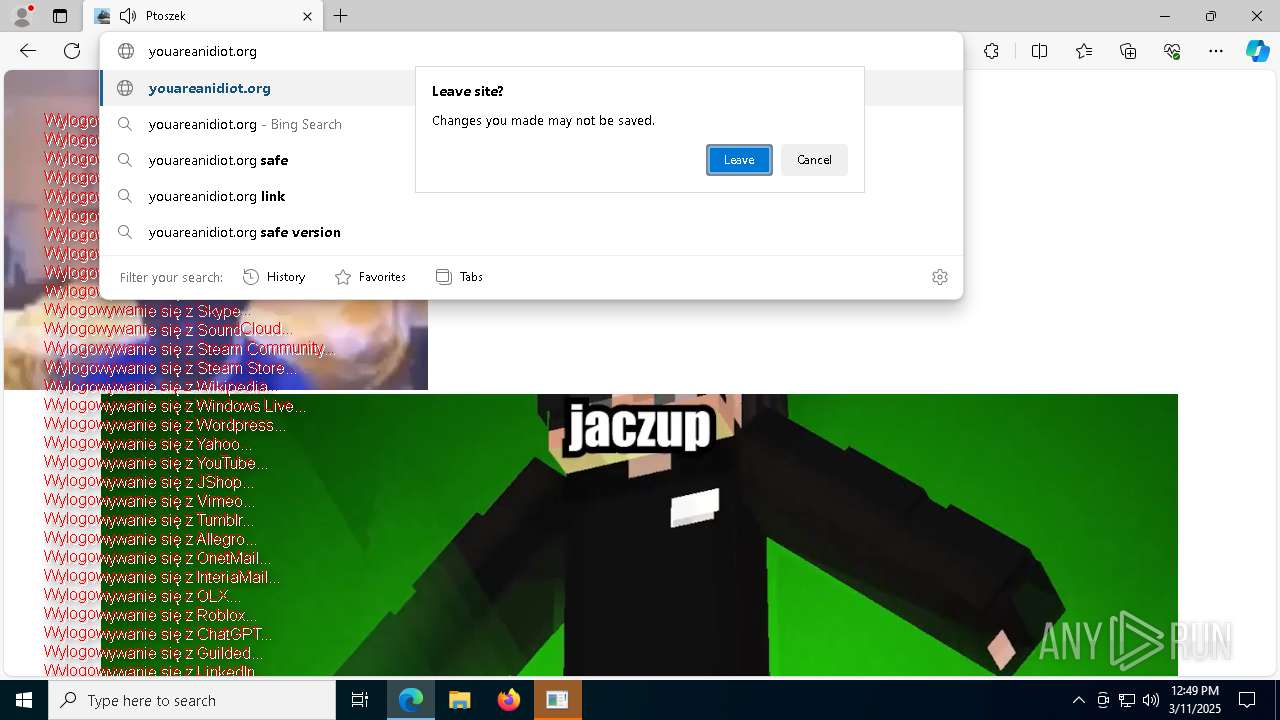Select the youareanidiot.org site suggestion

531,88
